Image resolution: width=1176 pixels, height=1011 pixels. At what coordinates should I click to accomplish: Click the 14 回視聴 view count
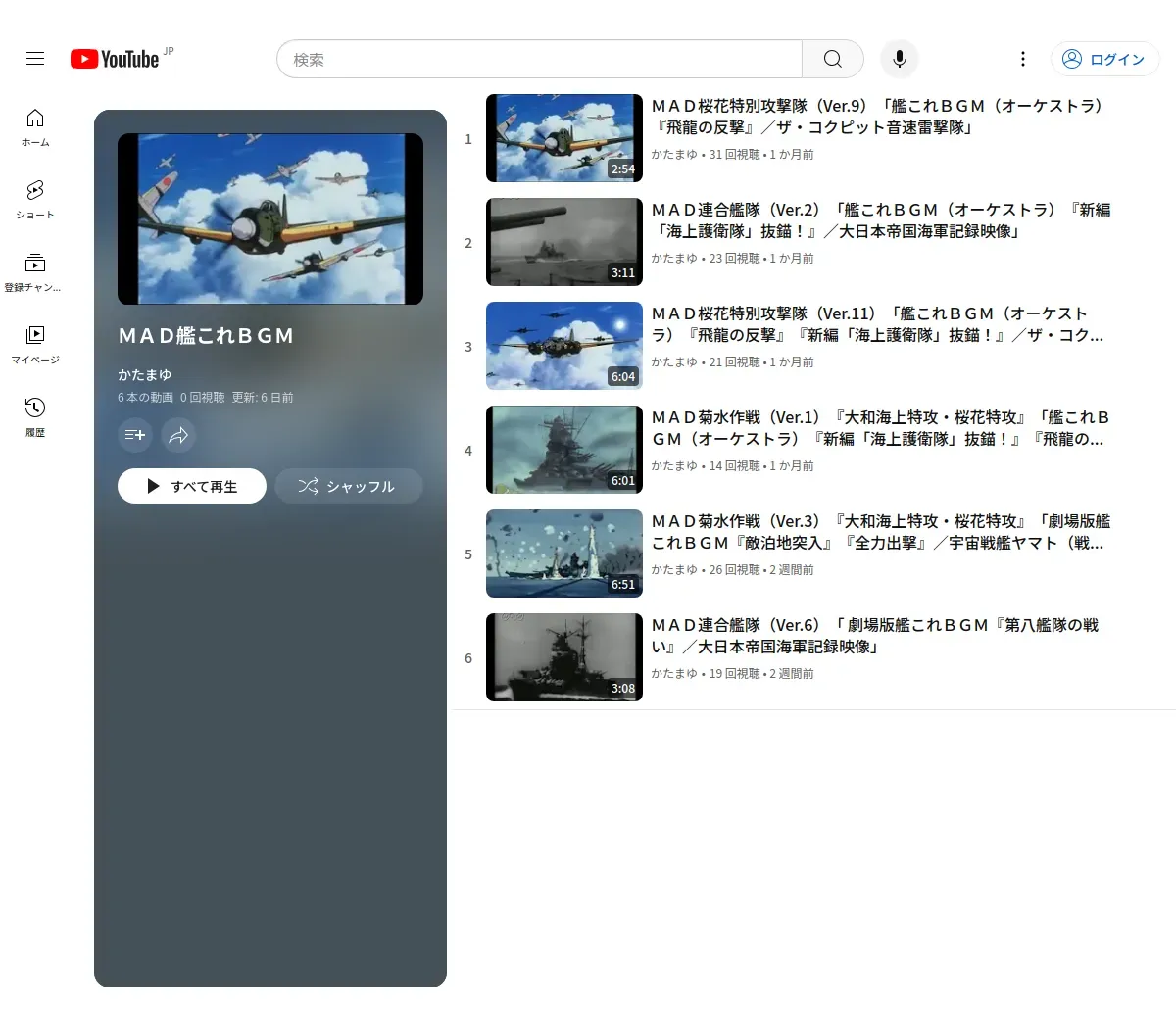click(735, 466)
